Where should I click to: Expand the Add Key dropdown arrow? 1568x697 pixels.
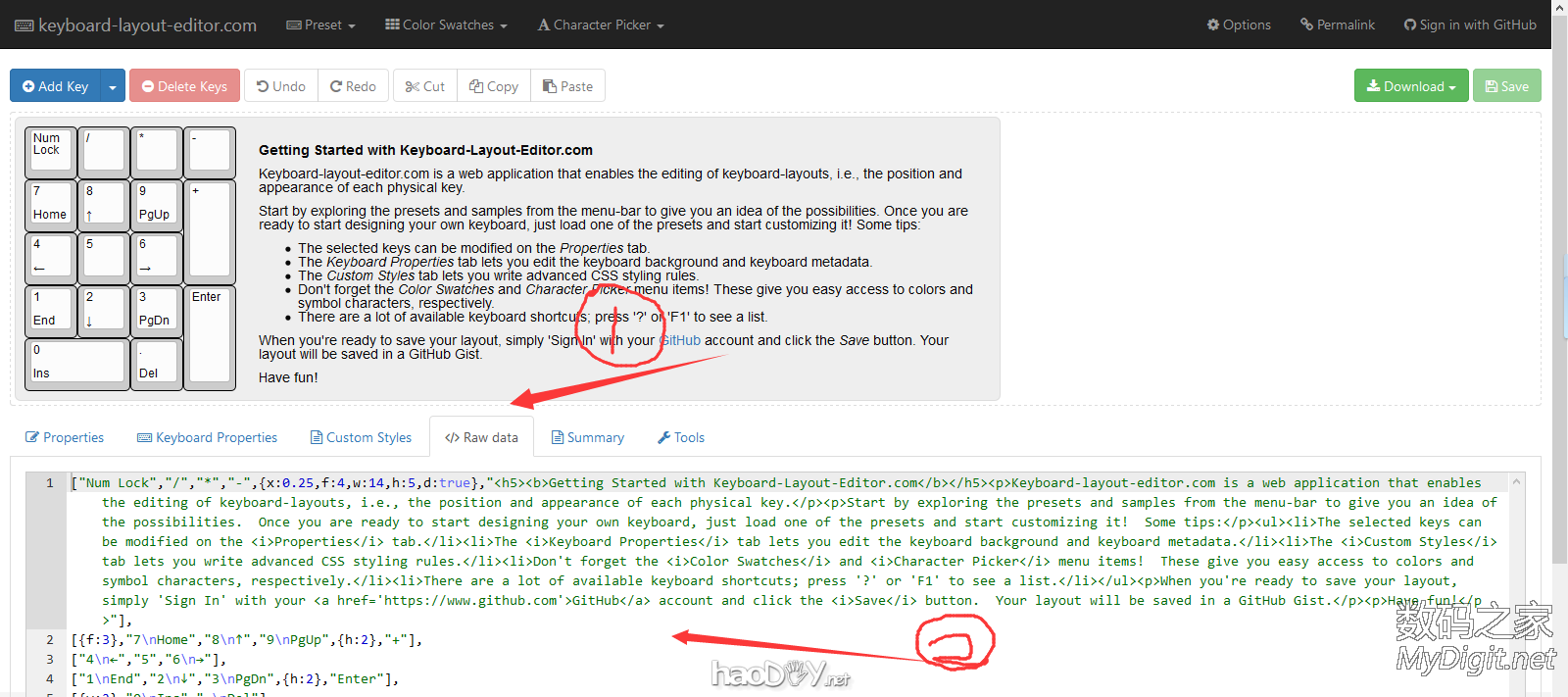[x=113, y=86]
